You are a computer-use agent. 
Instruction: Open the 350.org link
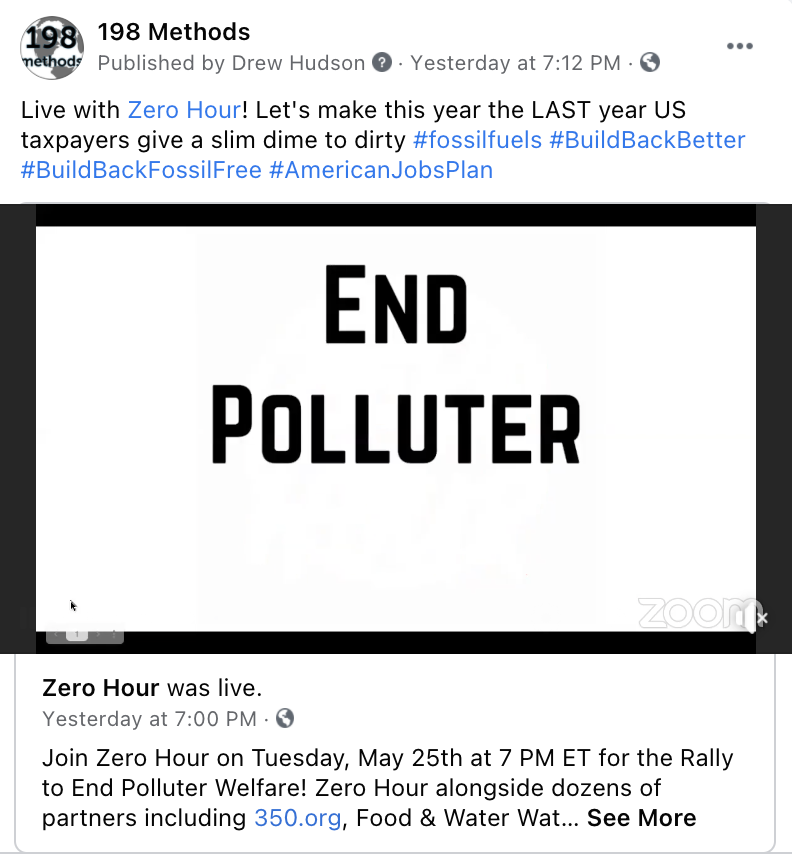[295, 817]
